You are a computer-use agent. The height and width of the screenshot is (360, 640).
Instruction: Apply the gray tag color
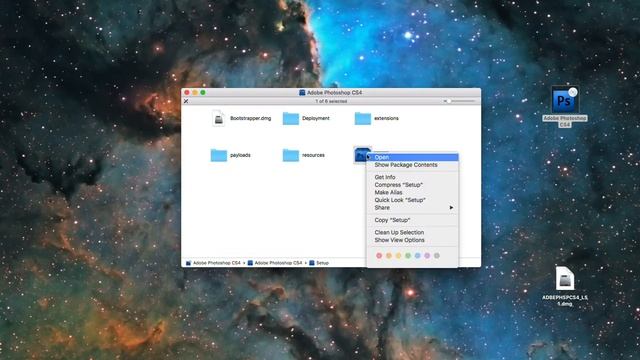437,256
